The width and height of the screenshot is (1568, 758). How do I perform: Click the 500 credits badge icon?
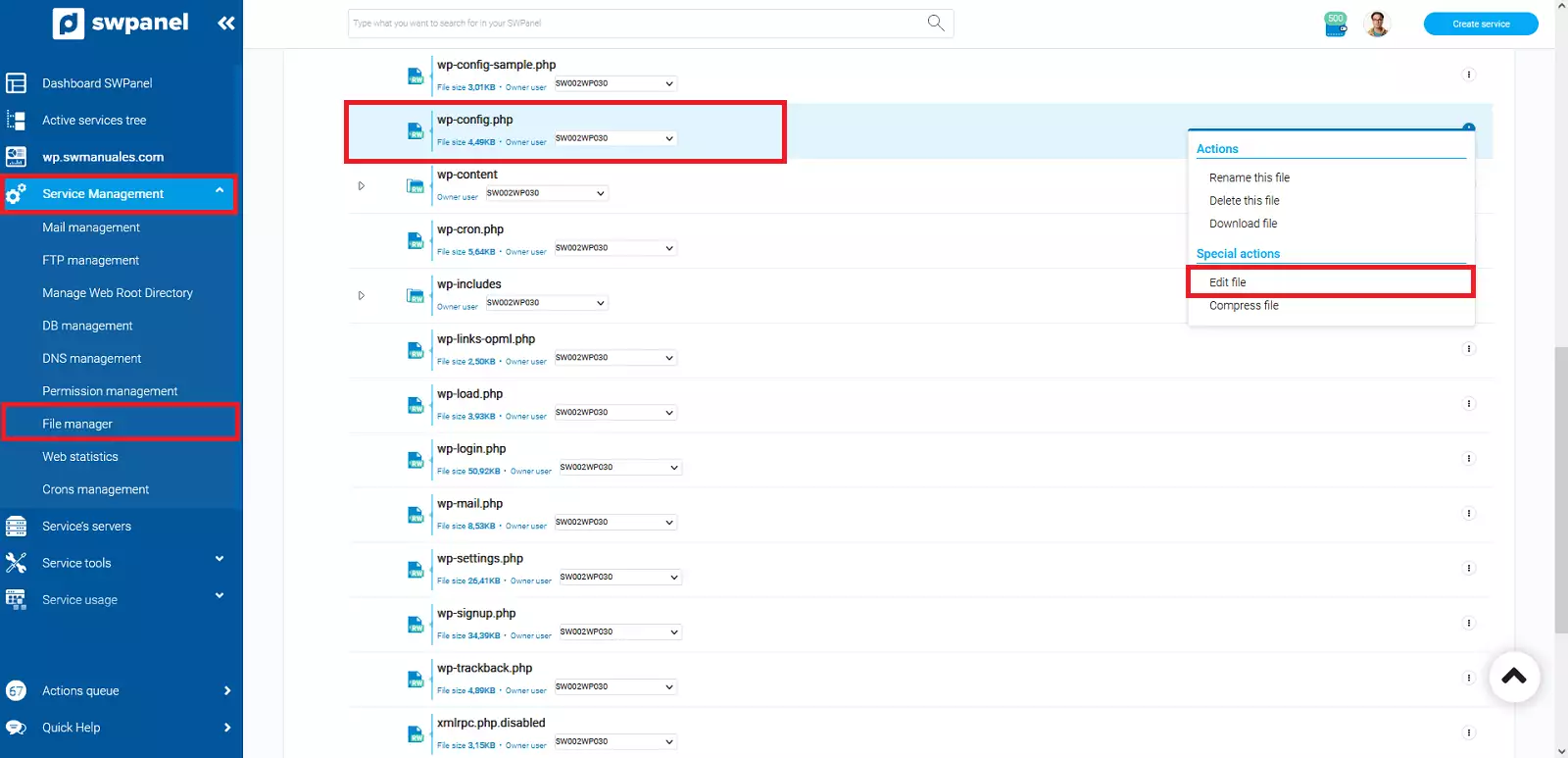coord(1336,24)
